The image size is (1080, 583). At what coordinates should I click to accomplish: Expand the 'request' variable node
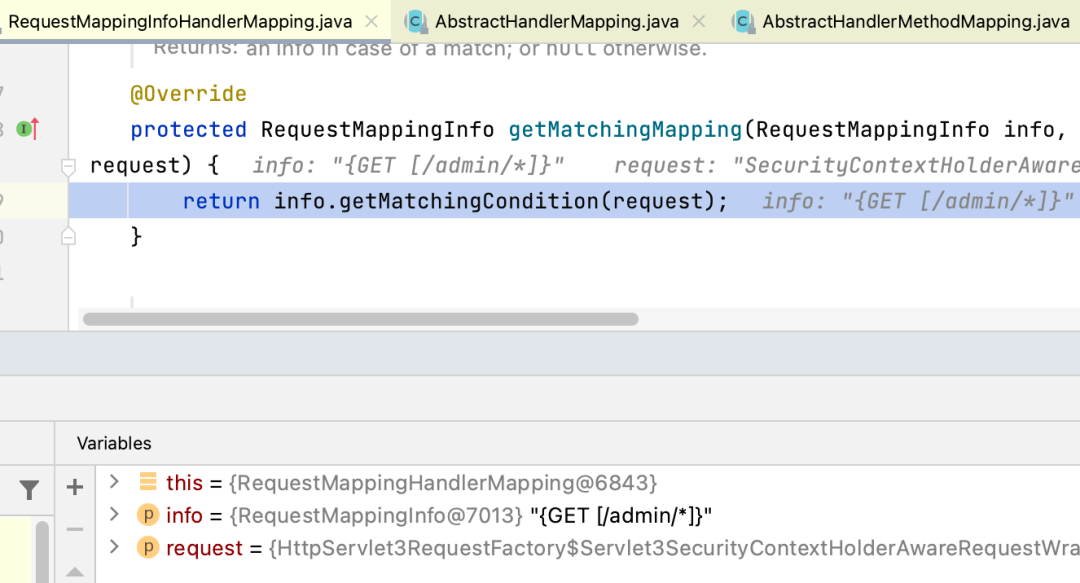114,548
